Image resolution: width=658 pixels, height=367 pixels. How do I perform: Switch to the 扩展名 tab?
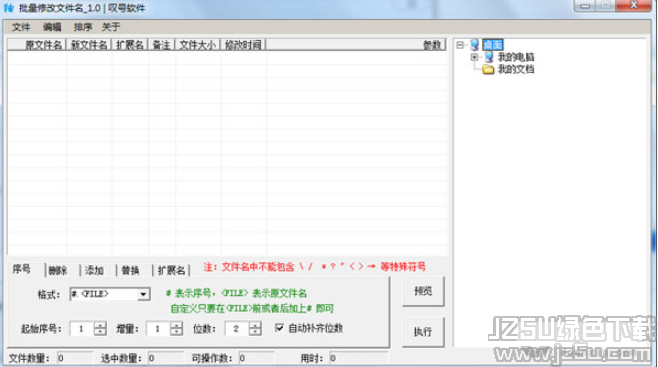click(x=171, y=271)
